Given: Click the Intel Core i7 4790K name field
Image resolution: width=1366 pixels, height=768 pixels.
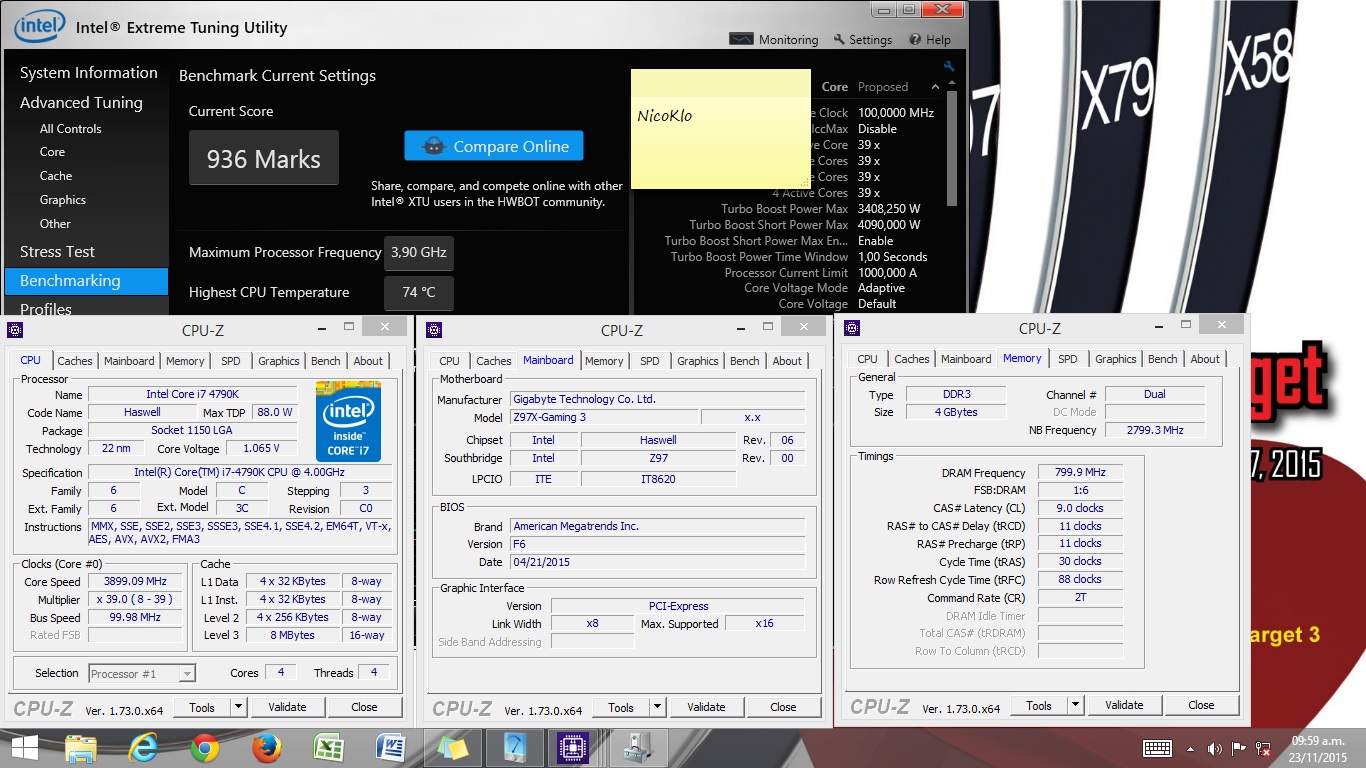Looking at the screenshot, I should point(192,394).
